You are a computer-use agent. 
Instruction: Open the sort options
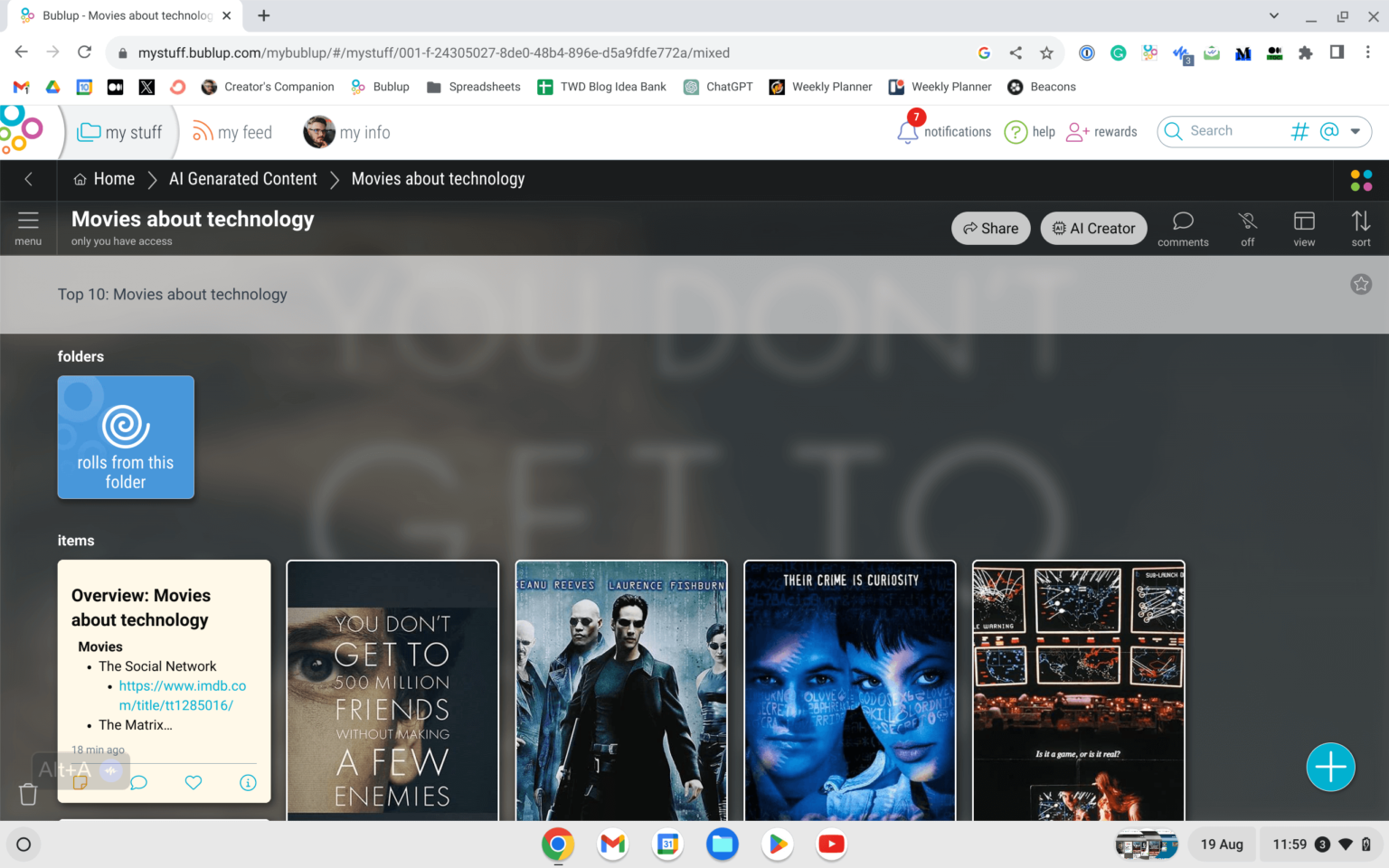1360,222
